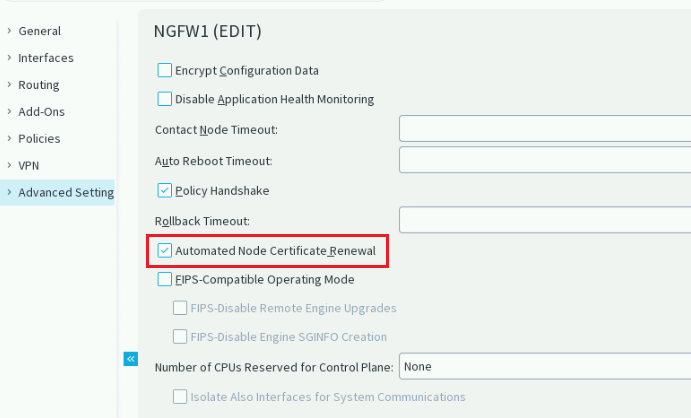691x418 pixels.
Task: Open the CPUs Reserved for Control Plane dropdown
Action: 545,367
